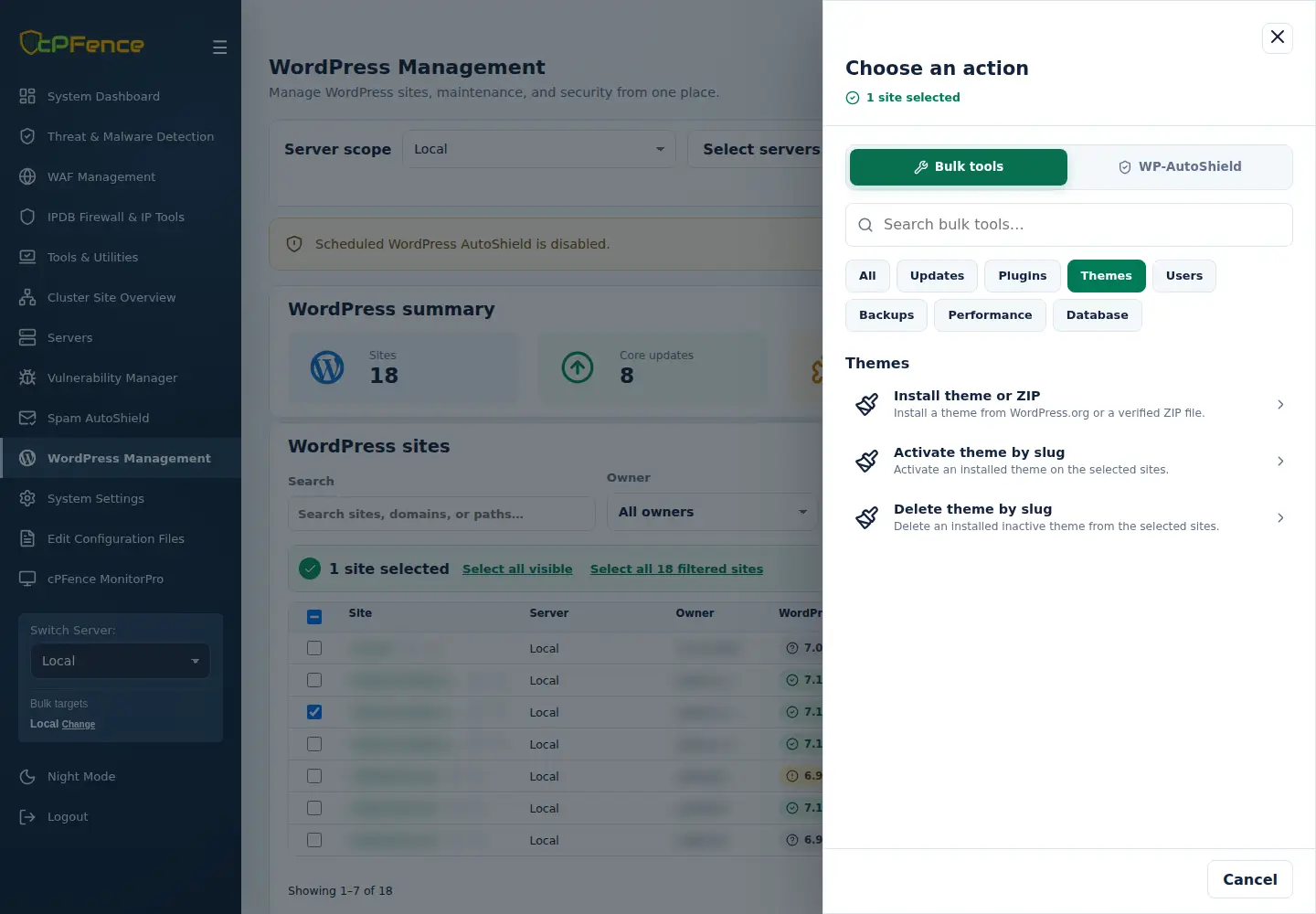The image size is (1316, 914).
Task: Toggle the sidebar hamburger menu icon
Action: point(219,48)
